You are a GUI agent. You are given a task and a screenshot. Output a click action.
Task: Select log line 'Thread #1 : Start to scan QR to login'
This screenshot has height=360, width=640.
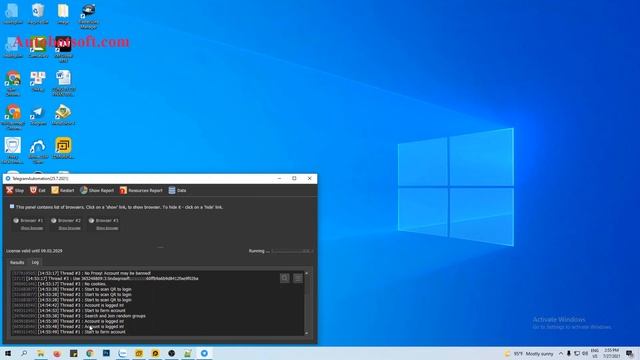(72, 289)
